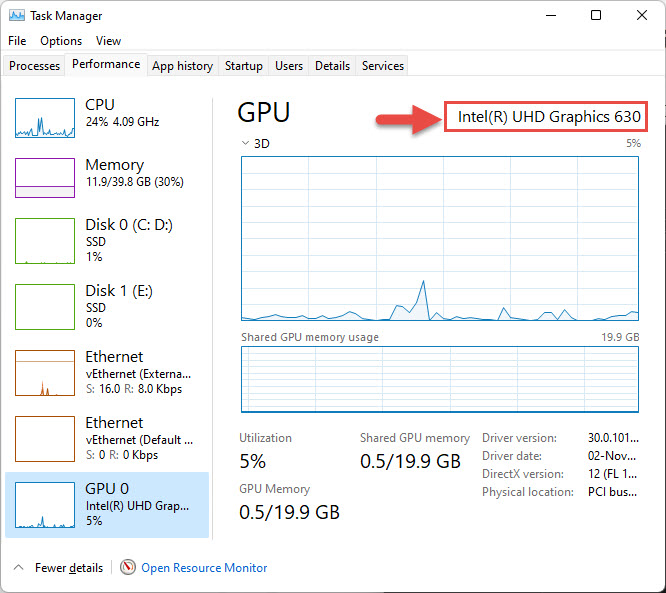Select the vEthernet (External) network entry
The image size is (666, 593).
[107, 373]
